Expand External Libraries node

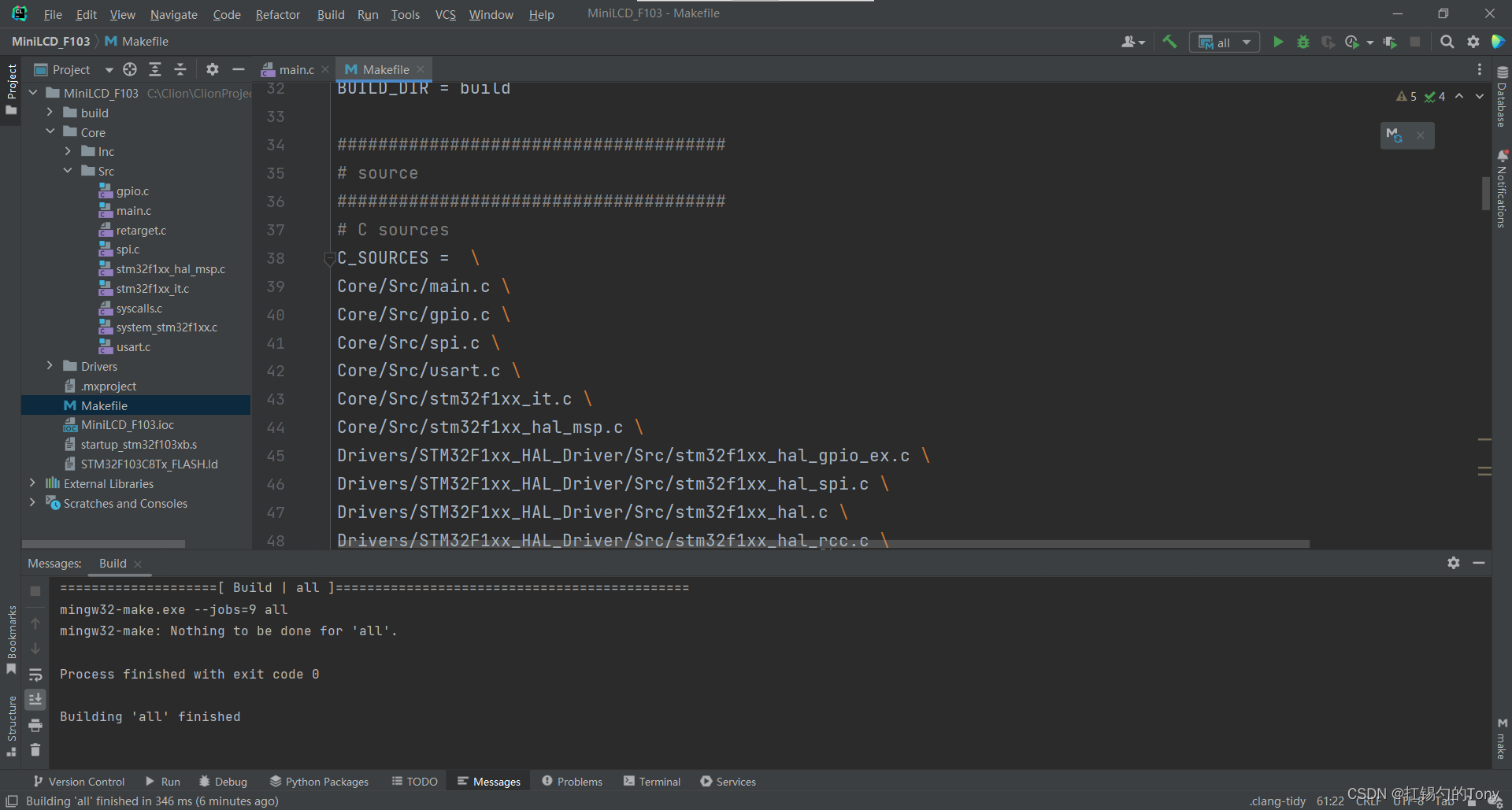point(33,483)
